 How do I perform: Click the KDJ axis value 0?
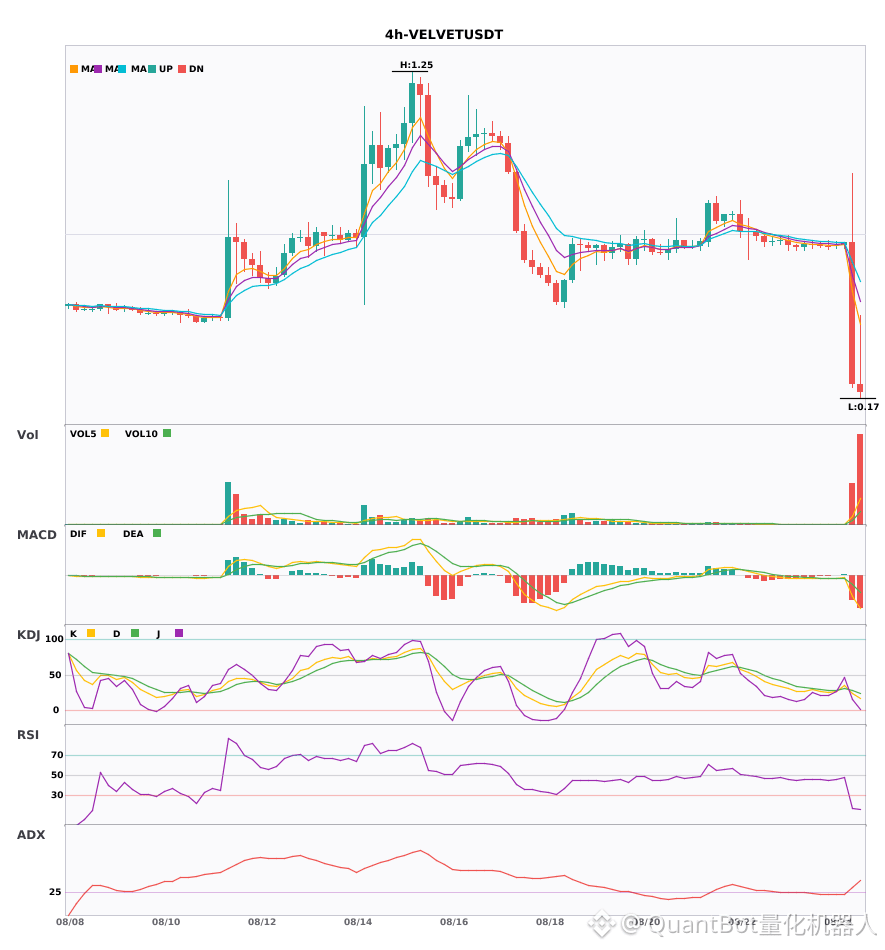pos(56,710)
